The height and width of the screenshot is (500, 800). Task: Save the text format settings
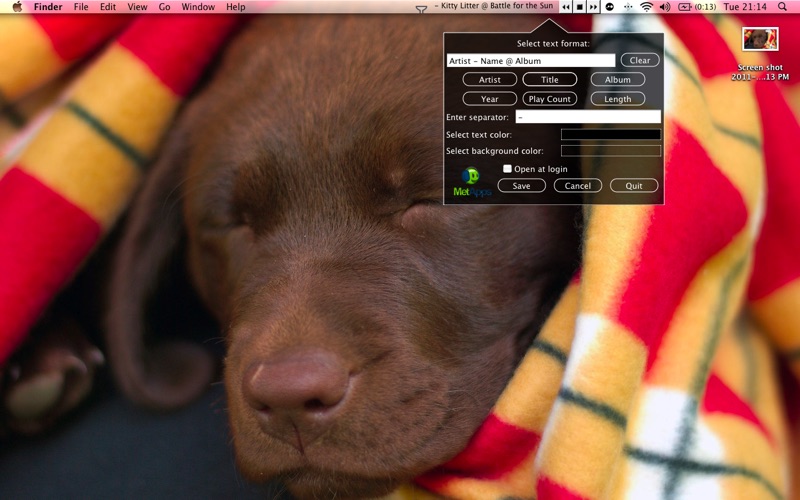click(x=521, y=186)
